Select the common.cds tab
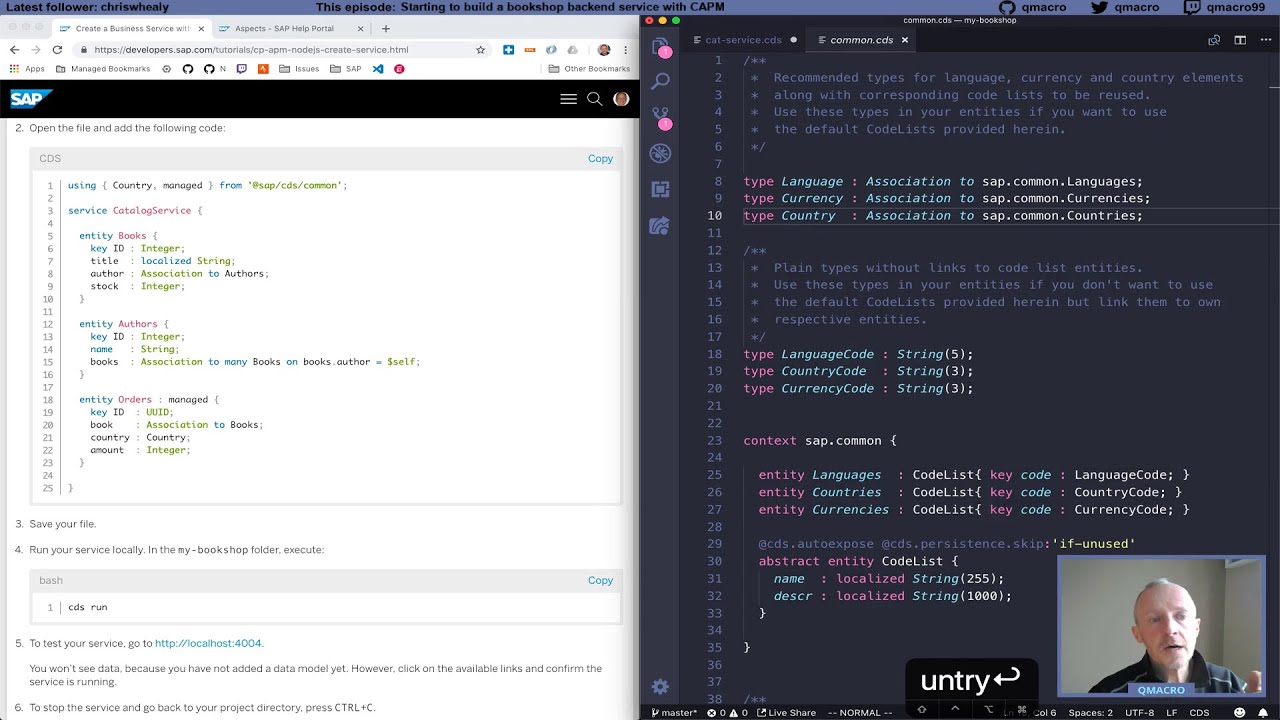The width and height of the screenshot is (1280, 720). point(861,40)
